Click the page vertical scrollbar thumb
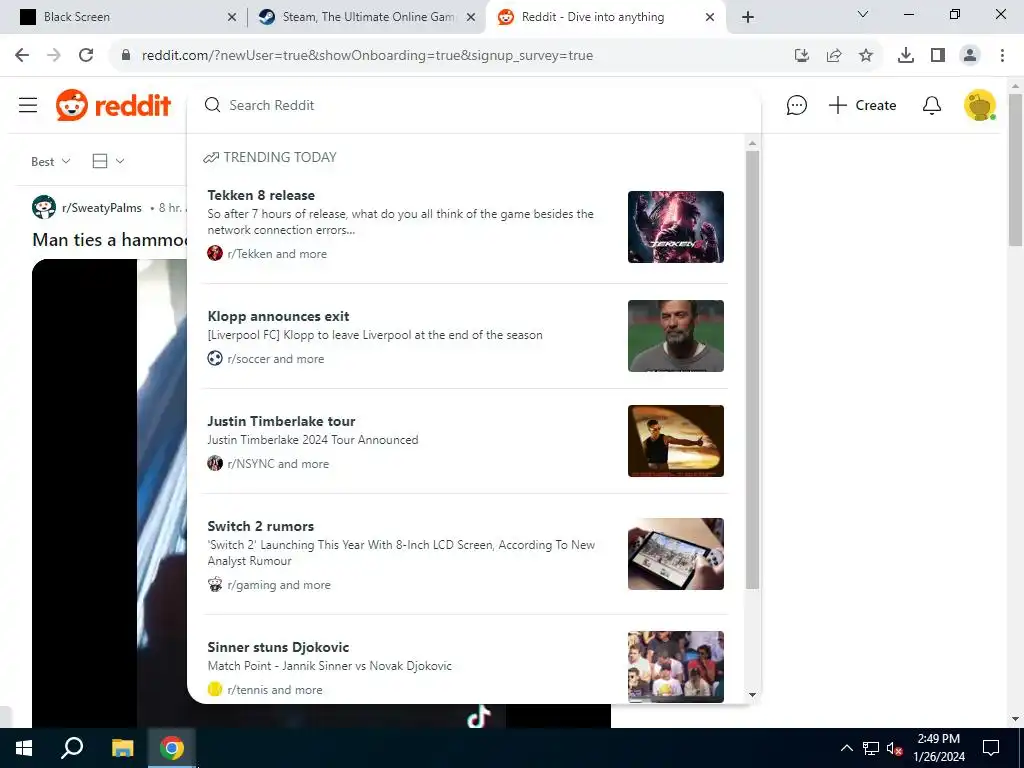This screenshot has height=768, width=1024. [x=1015, y=170]
